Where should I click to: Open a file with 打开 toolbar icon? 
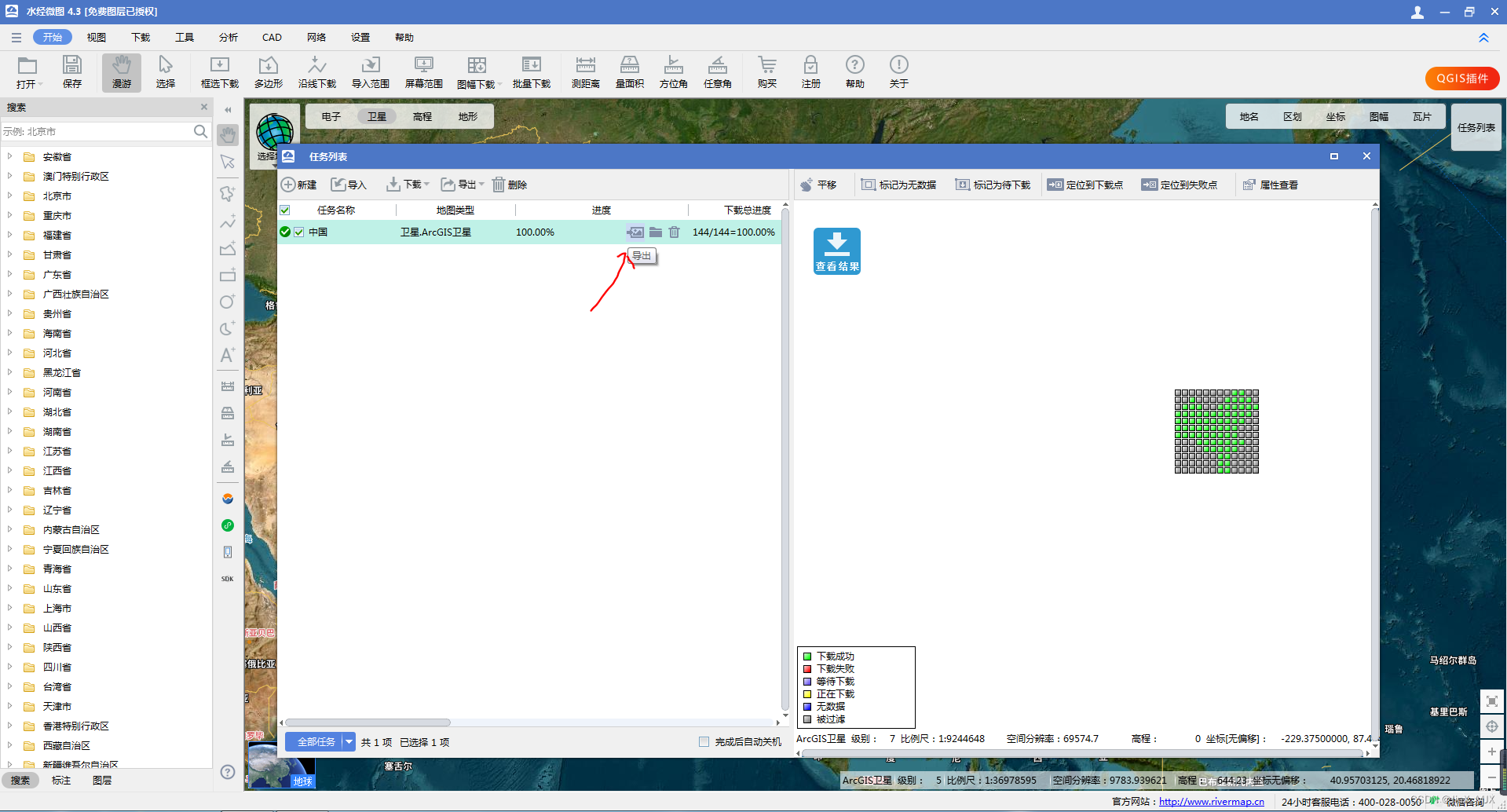28,72
